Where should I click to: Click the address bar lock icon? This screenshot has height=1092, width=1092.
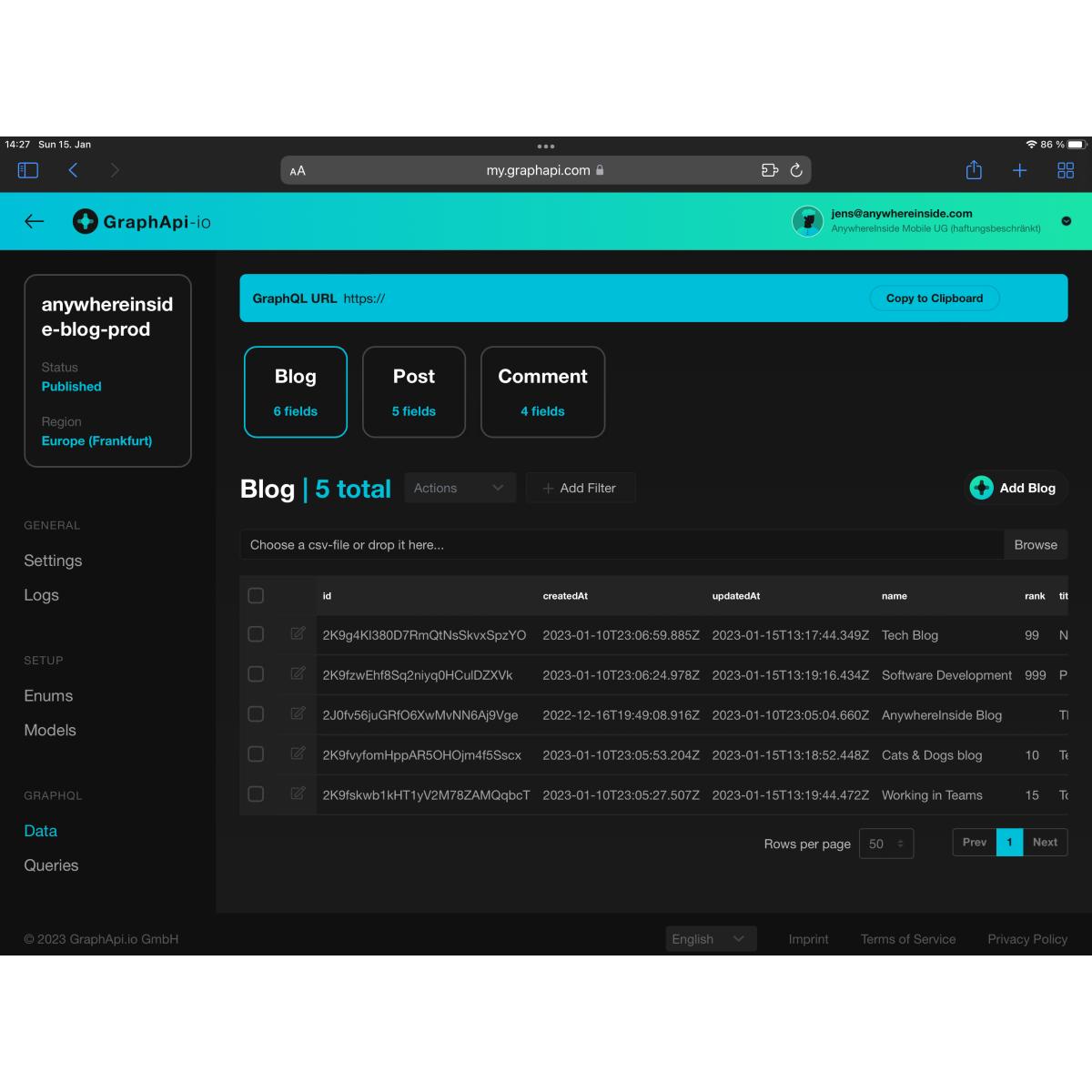[x=600, y=170]
